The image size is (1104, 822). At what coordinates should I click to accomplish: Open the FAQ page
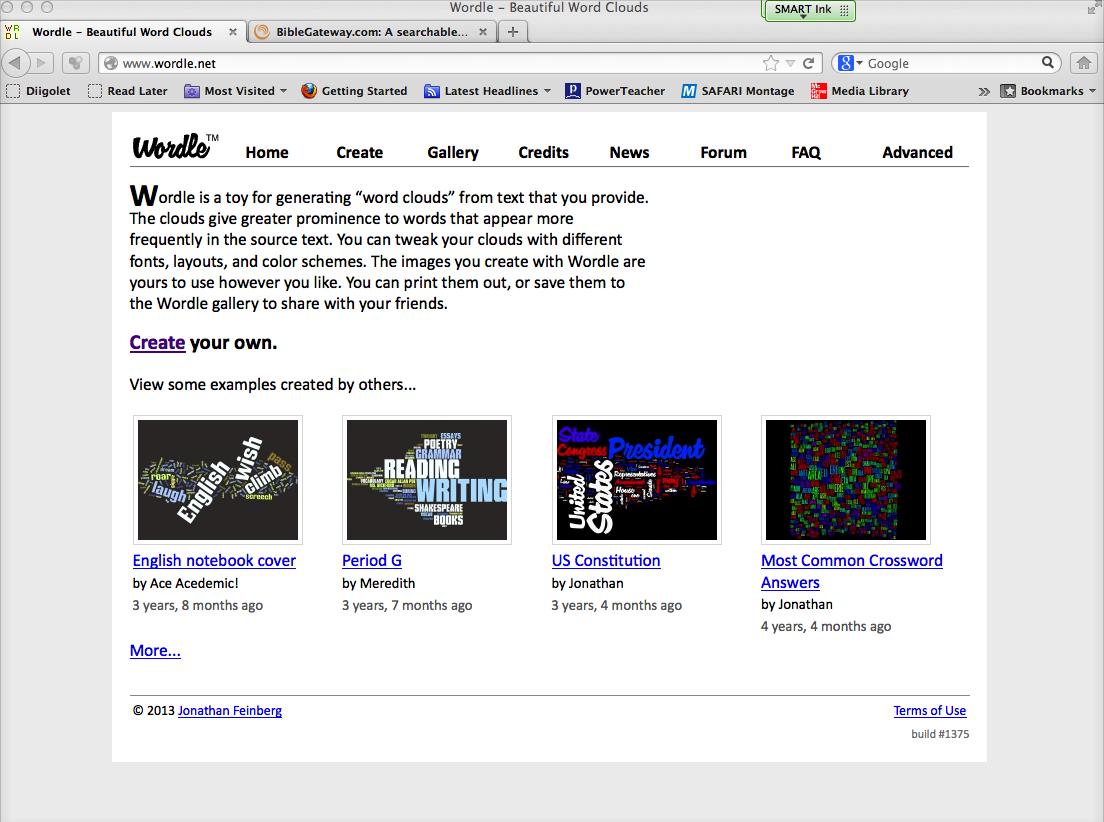click(x=806, y=153)
